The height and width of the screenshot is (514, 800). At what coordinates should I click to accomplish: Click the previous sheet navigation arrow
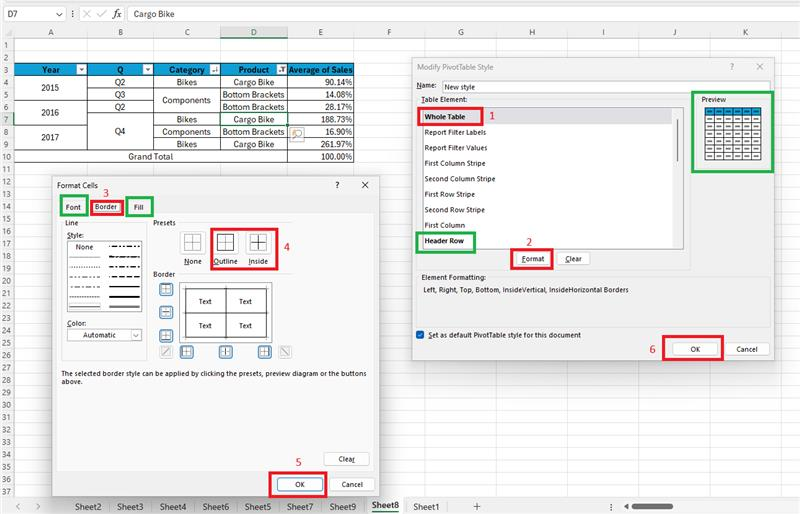tap(18, 506)
